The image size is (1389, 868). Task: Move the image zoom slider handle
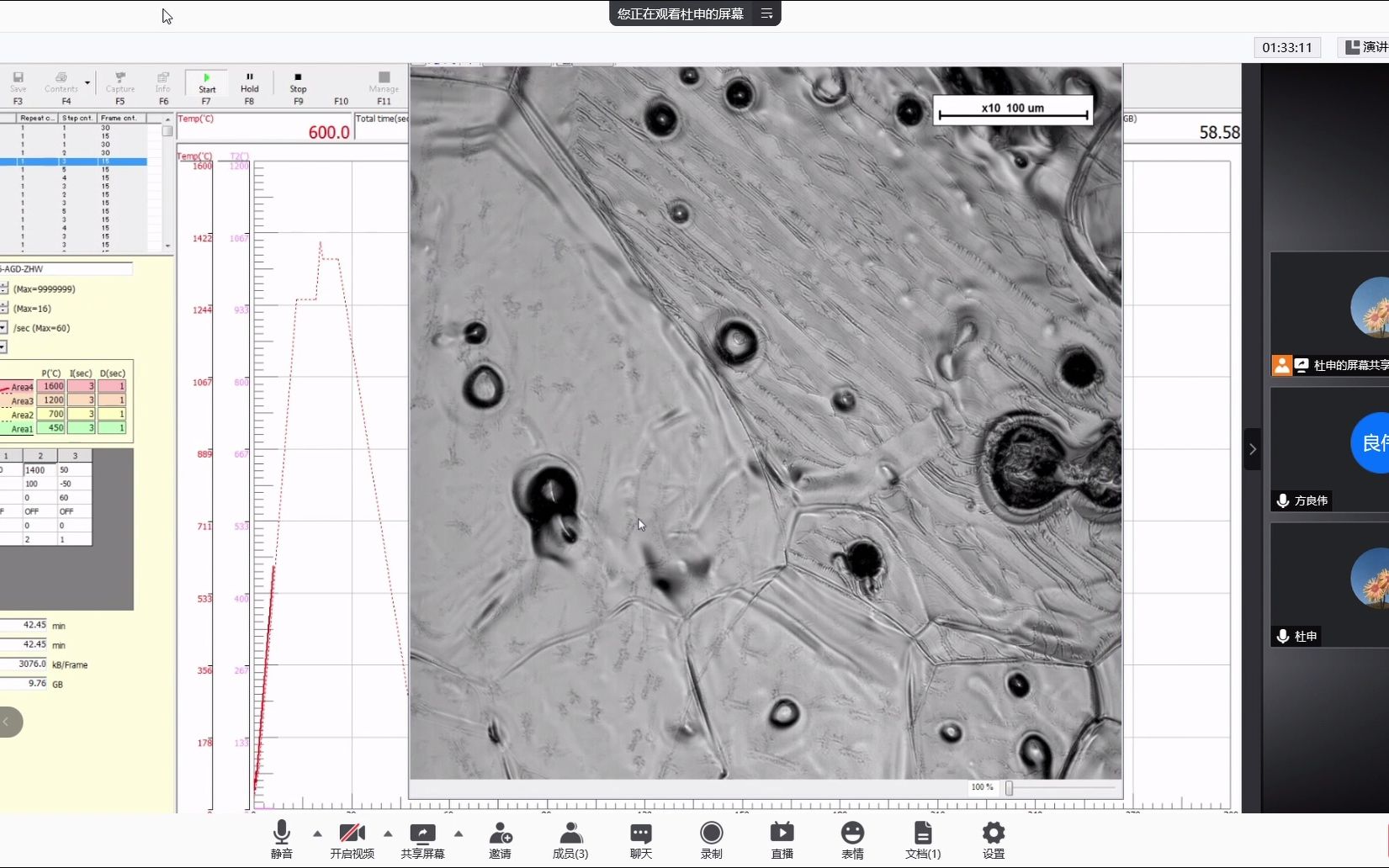1009,788
